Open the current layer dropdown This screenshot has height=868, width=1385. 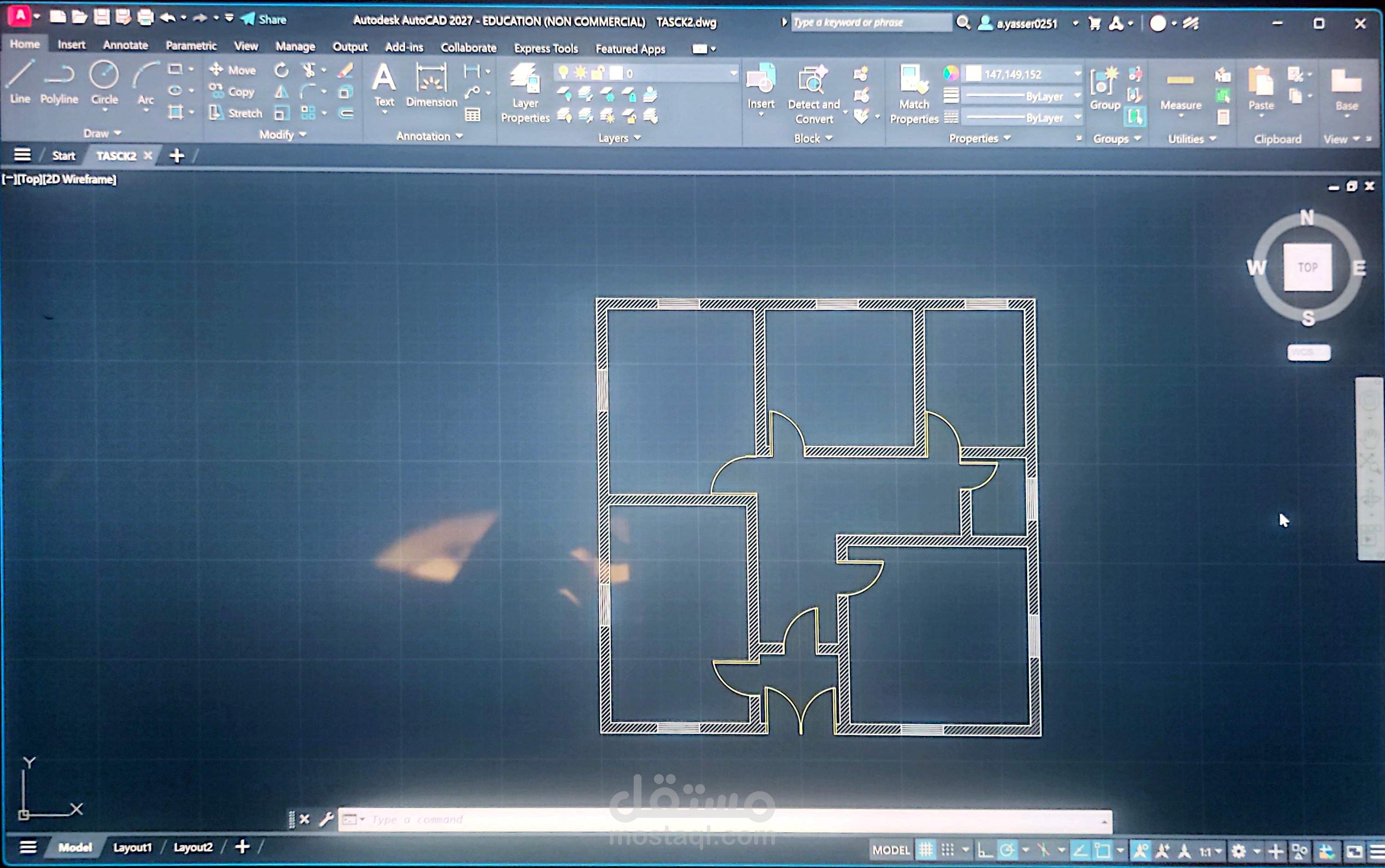[x=733, y=73]
